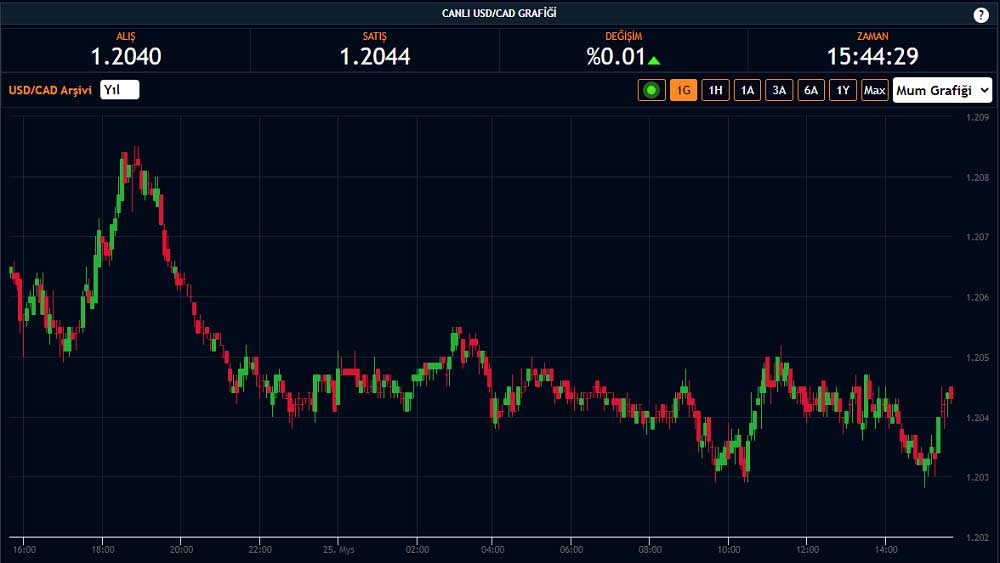Click the green up-arrow change indicator

pos(654,61)
